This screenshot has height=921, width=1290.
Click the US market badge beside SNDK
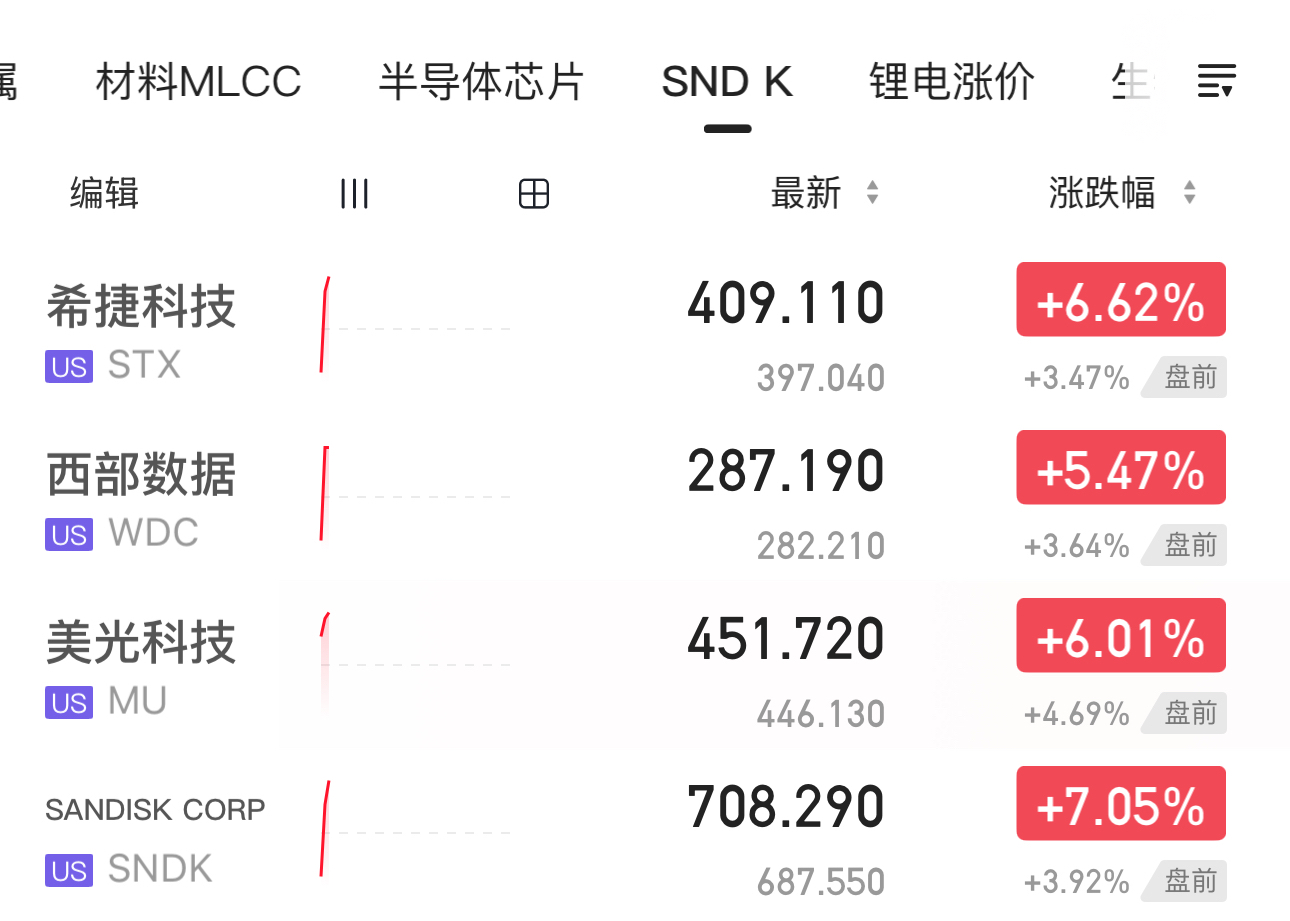[69, 871]
